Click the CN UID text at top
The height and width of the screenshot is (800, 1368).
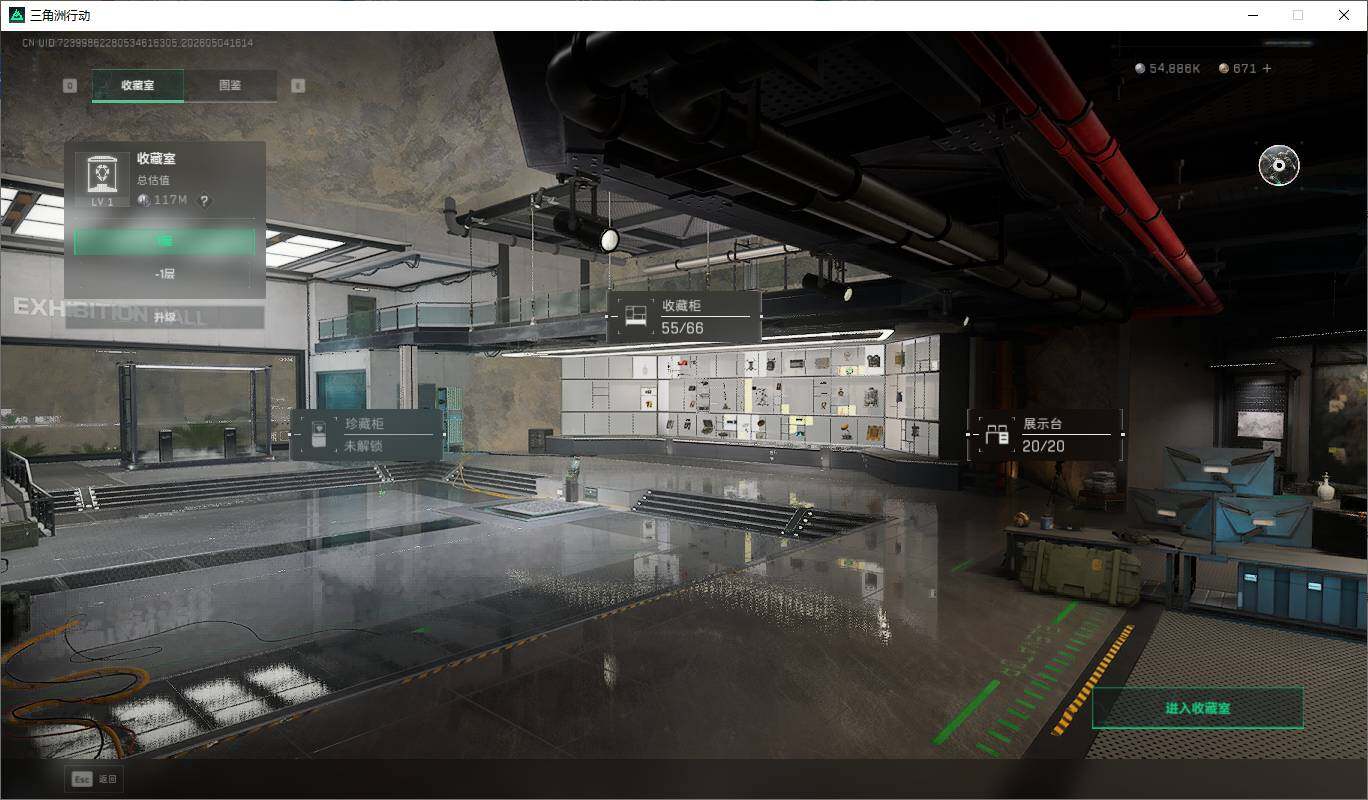pos(138,43)
